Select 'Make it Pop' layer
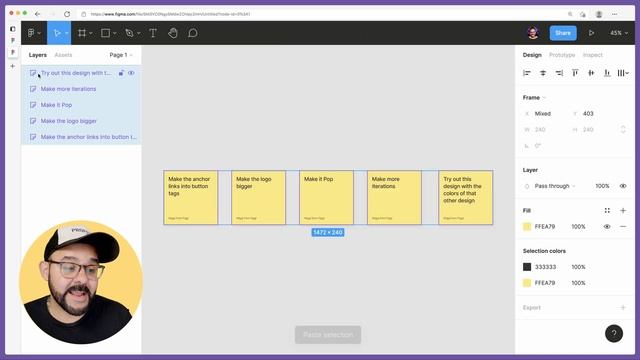 (81, 105)
